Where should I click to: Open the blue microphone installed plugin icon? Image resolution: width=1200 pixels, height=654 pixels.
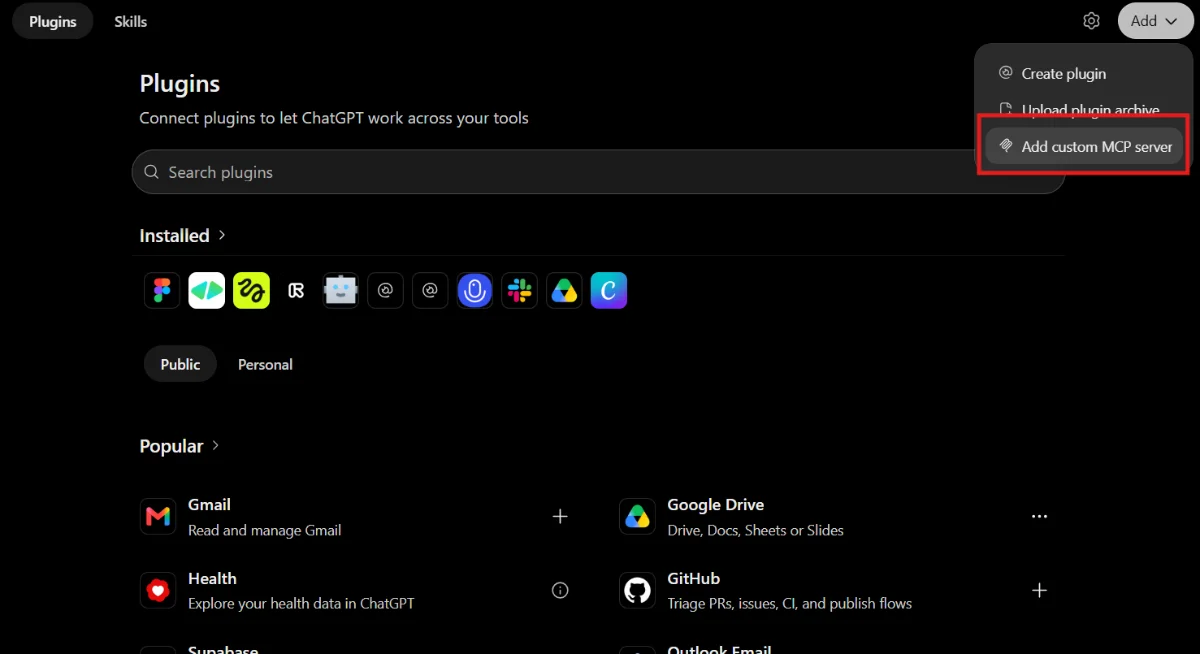(475, 291)
